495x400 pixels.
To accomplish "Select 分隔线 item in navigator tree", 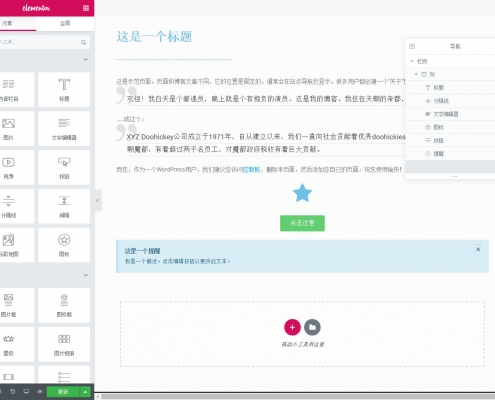I will coord(450,101).
